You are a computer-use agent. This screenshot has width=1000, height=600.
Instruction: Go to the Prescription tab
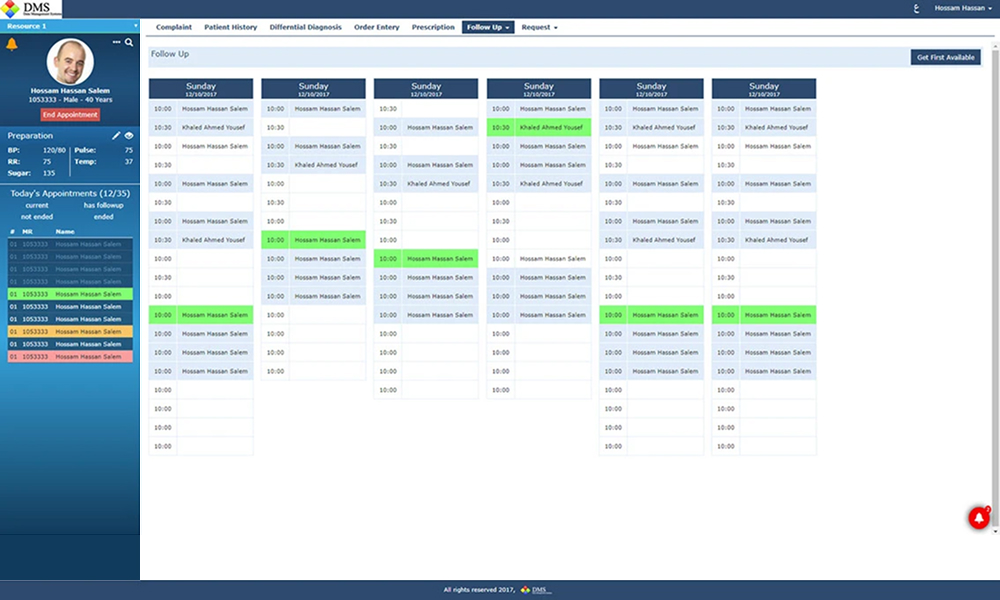pos(433,27)
